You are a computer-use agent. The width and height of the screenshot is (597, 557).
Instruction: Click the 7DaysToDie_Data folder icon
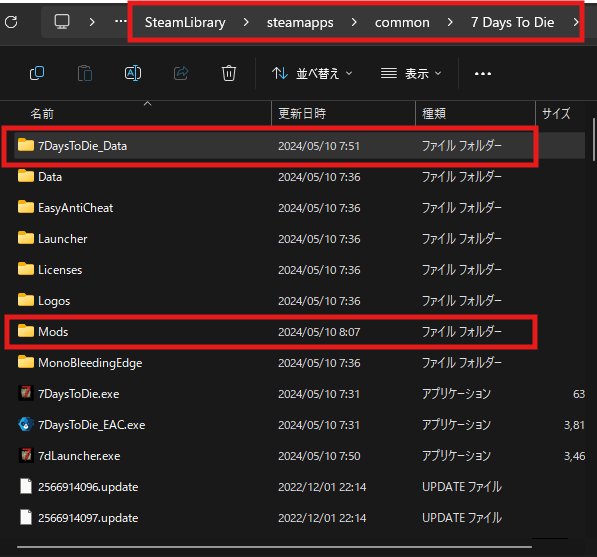(x=26, y=145)
